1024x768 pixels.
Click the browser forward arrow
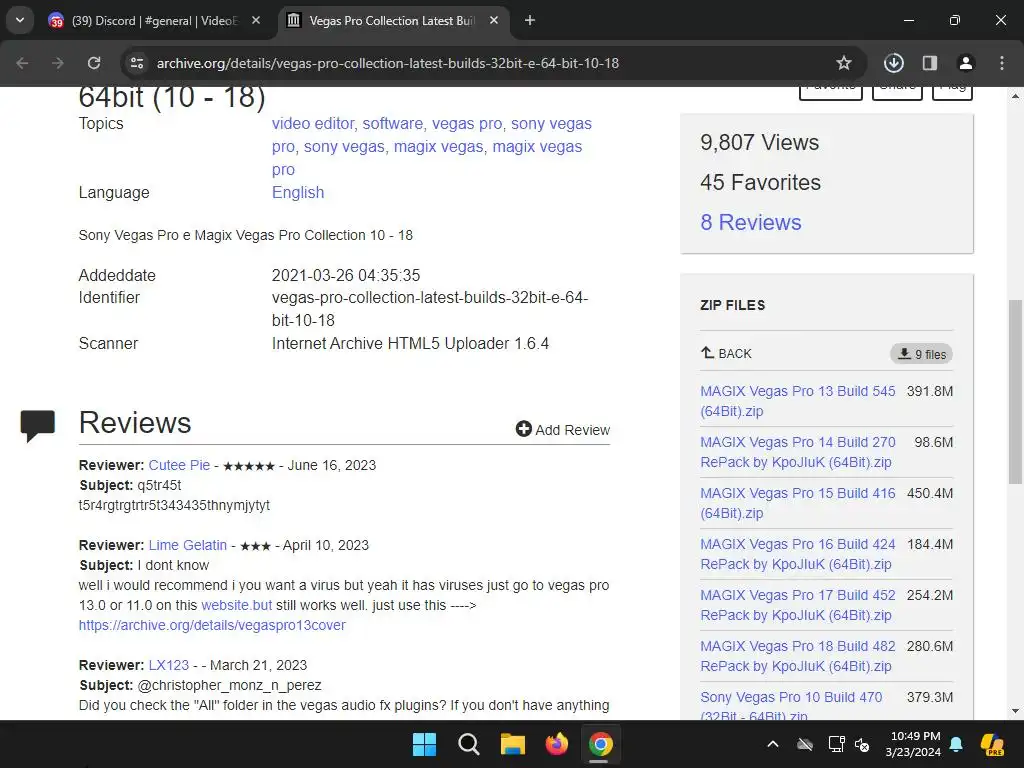58,63
